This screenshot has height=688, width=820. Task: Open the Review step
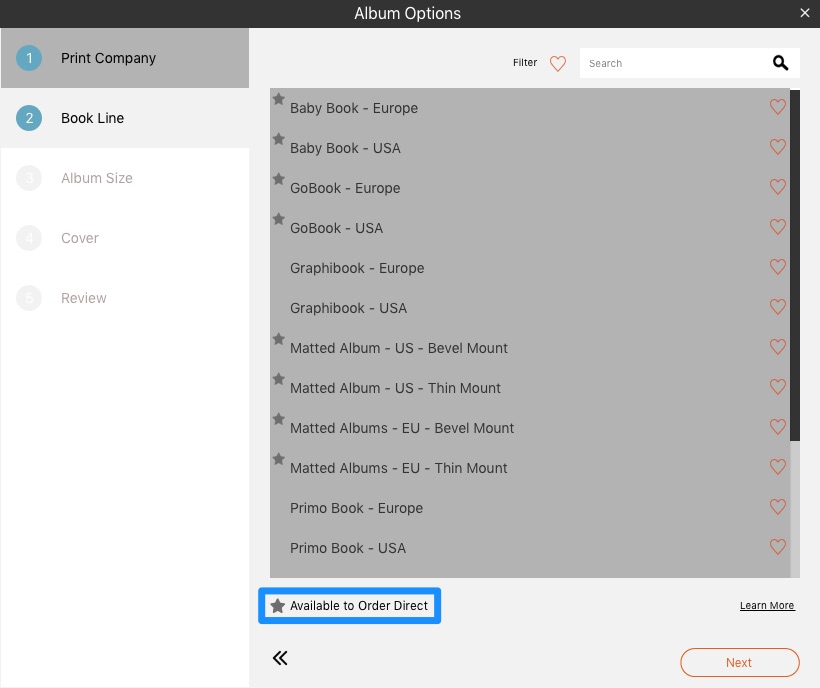125,298
